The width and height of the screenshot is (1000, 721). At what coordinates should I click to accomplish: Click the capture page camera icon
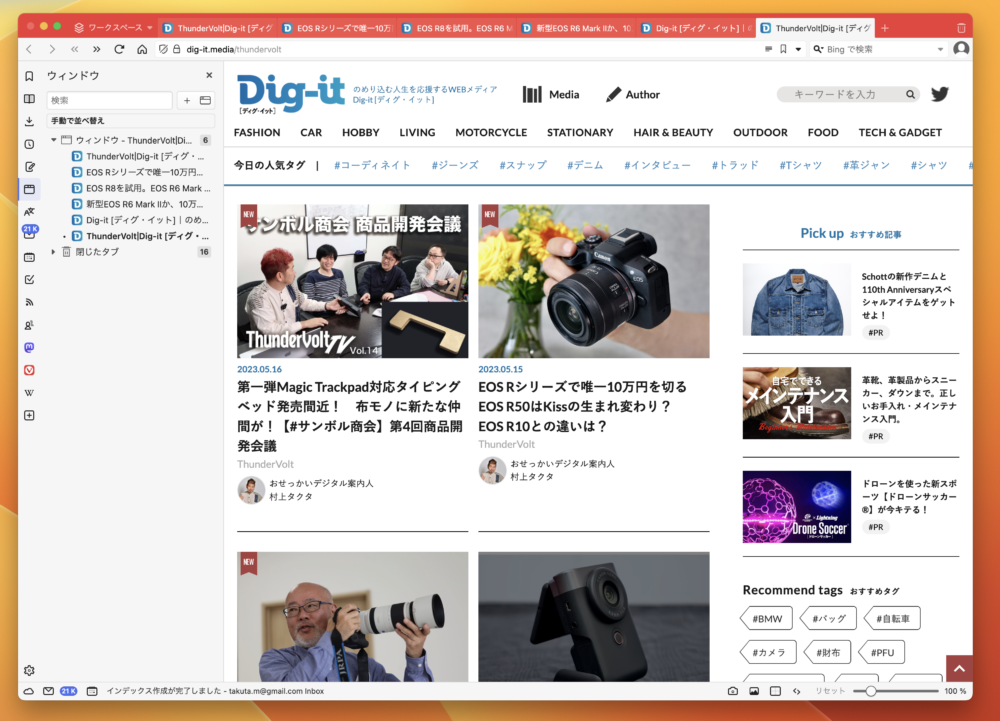click(x=733, y=691)
